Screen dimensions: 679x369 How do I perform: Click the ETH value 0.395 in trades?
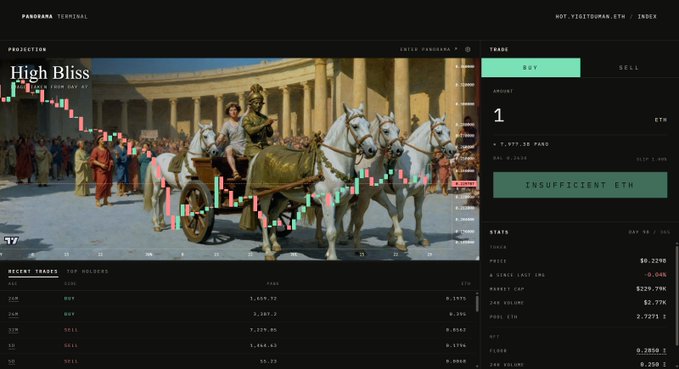458,314
